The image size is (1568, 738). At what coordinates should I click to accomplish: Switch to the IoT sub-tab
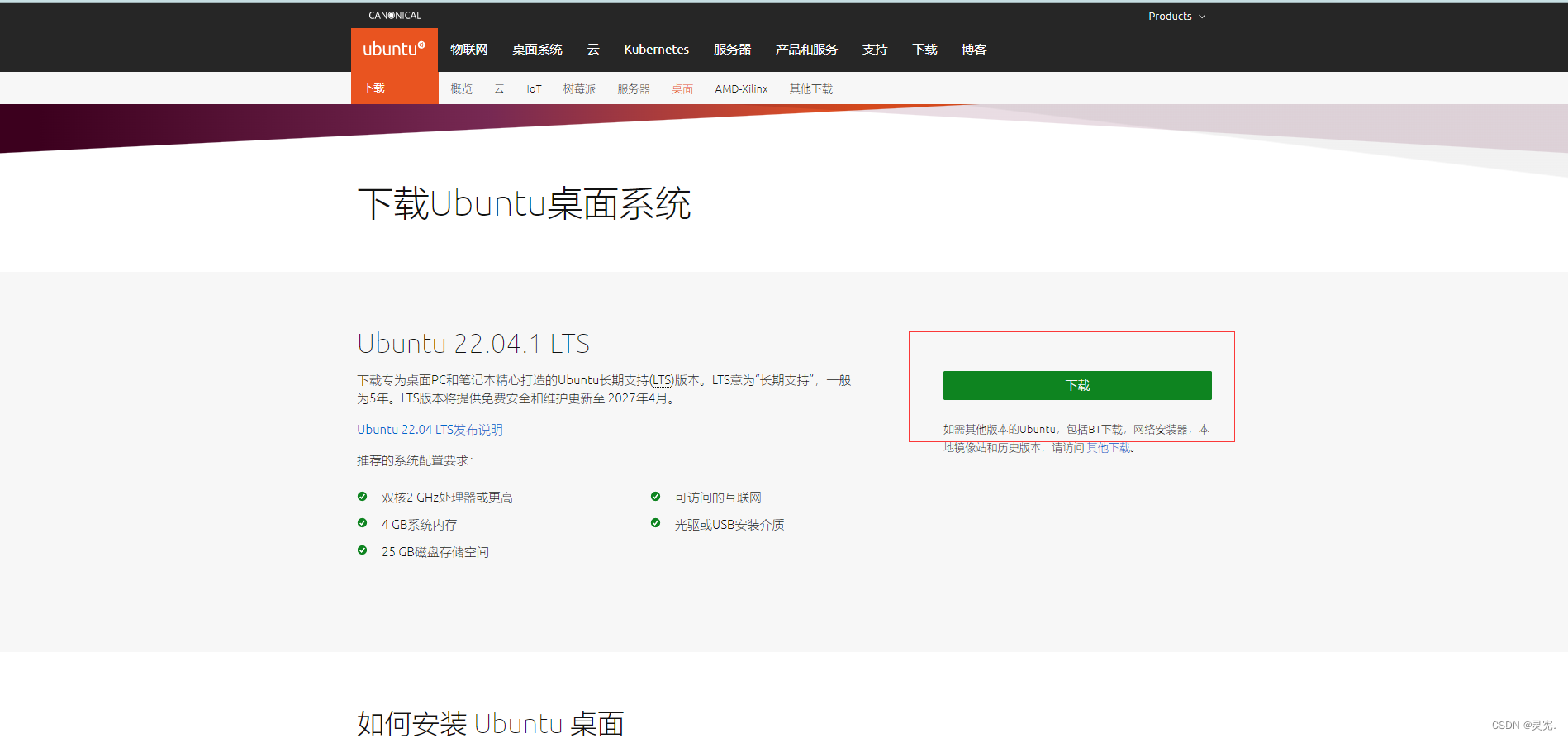[535, 88]
